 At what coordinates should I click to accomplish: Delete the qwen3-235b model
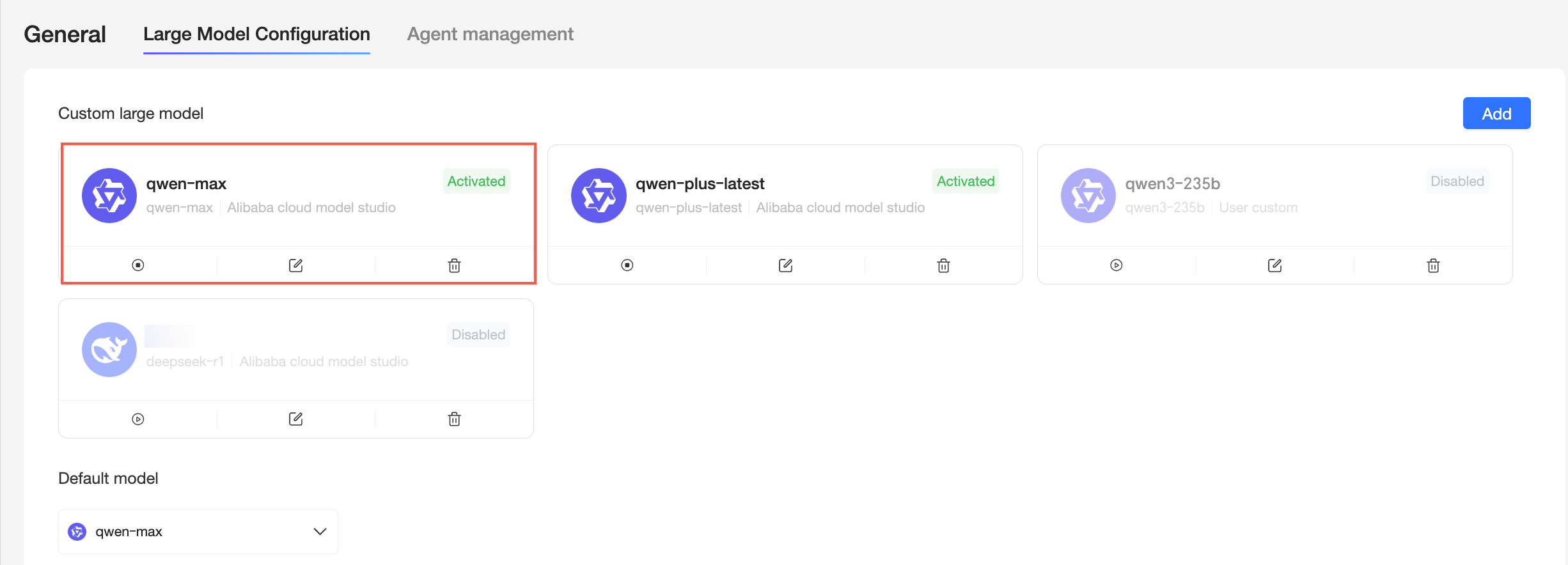[x=1434, y=265]
